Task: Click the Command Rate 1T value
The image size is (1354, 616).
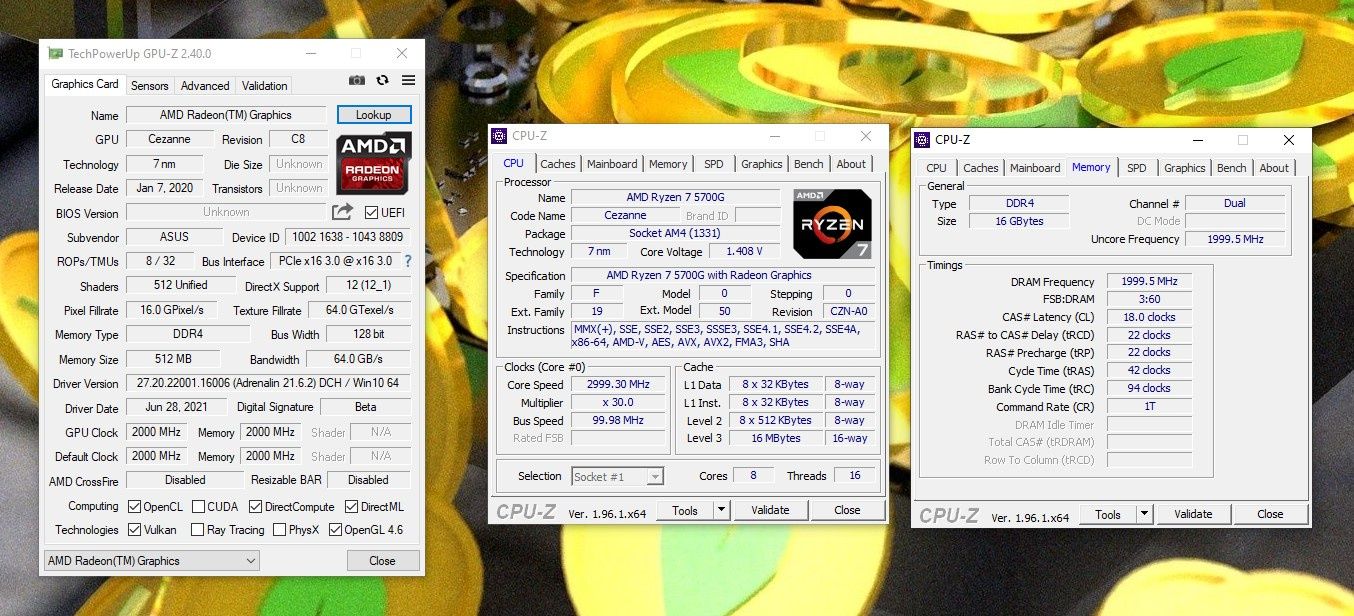Action: [x=1149, y=407]
